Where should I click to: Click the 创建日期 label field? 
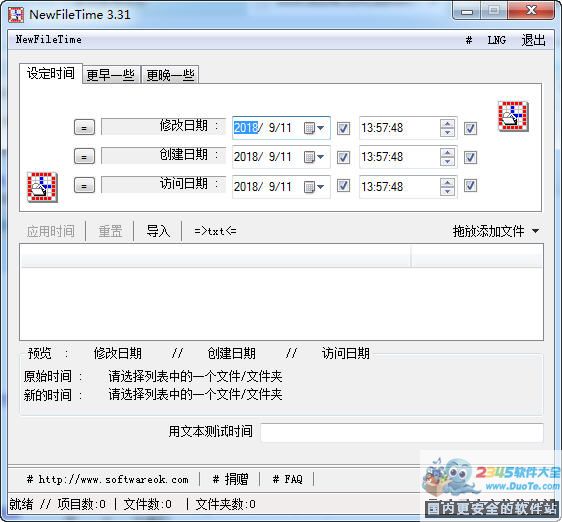163,156
